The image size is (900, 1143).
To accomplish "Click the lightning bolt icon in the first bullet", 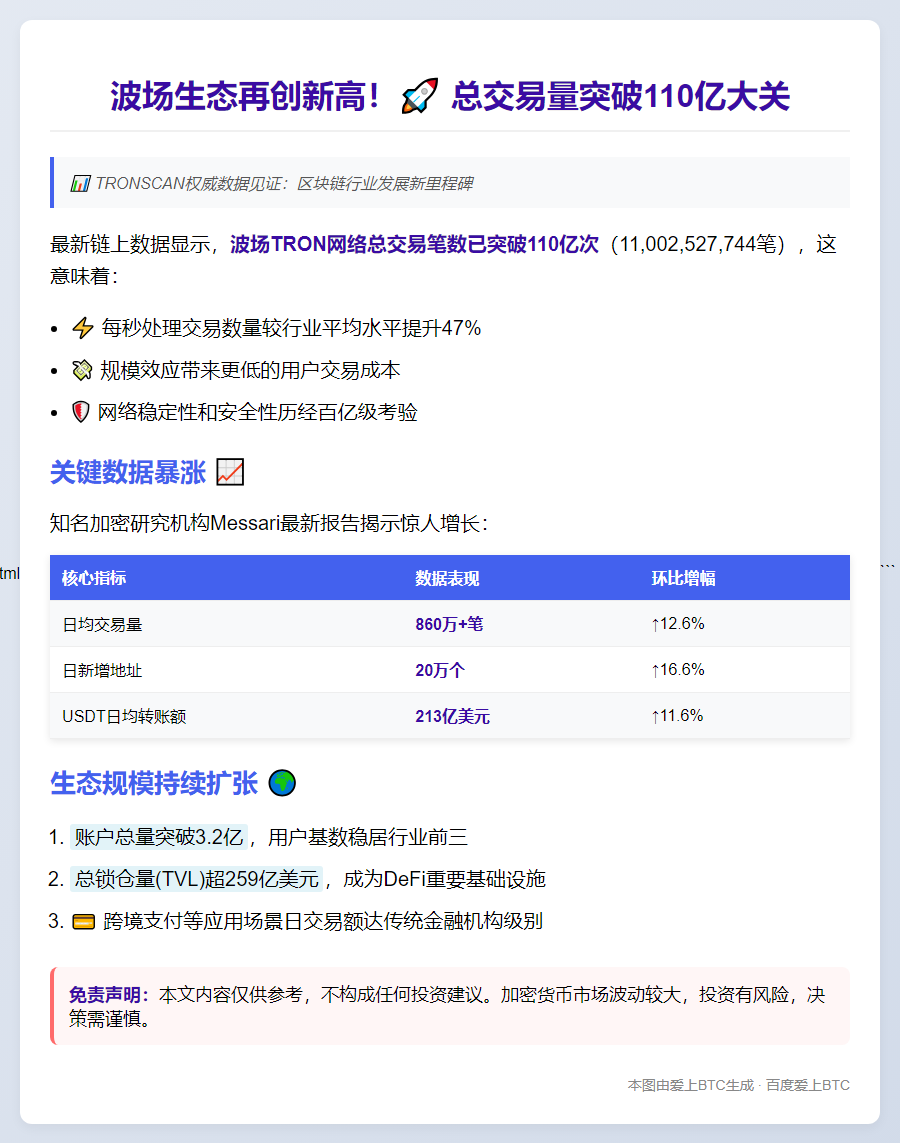I will tap(80, 327).
